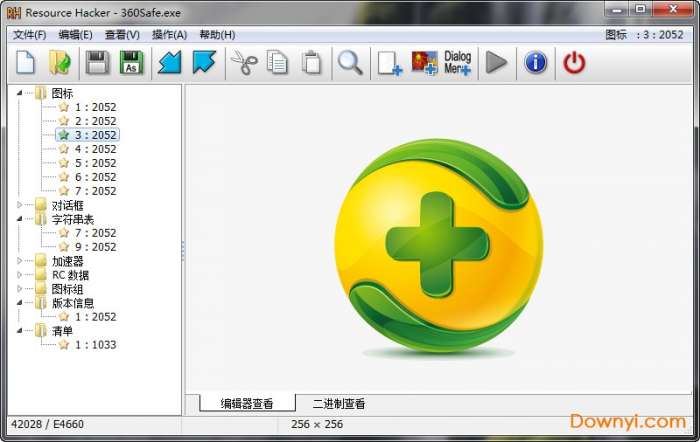Screen dimensions: 700x442
Task: Select the 字符串表 folder label
Action: coord(73,219)
